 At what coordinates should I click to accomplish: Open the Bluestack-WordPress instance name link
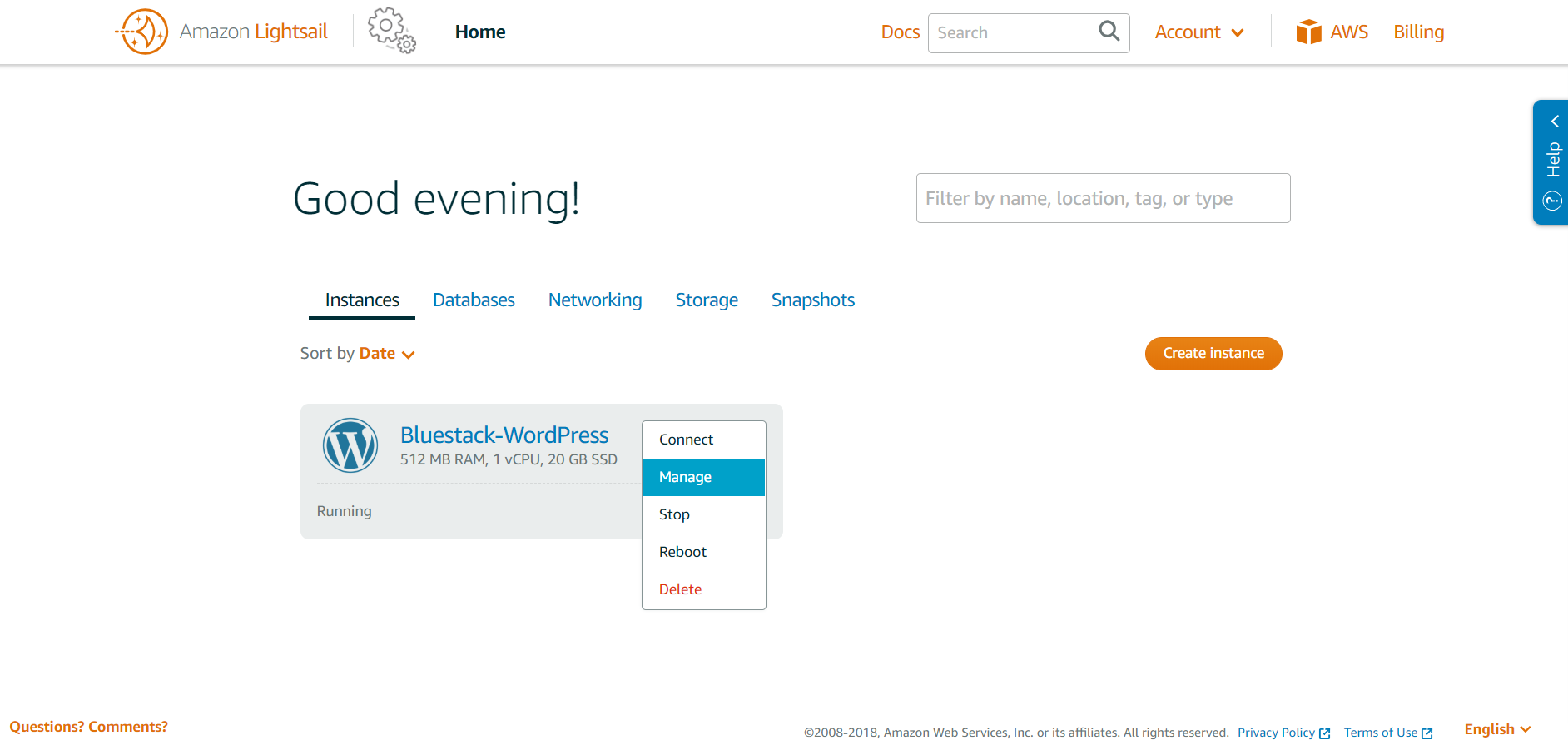point(504,435)
